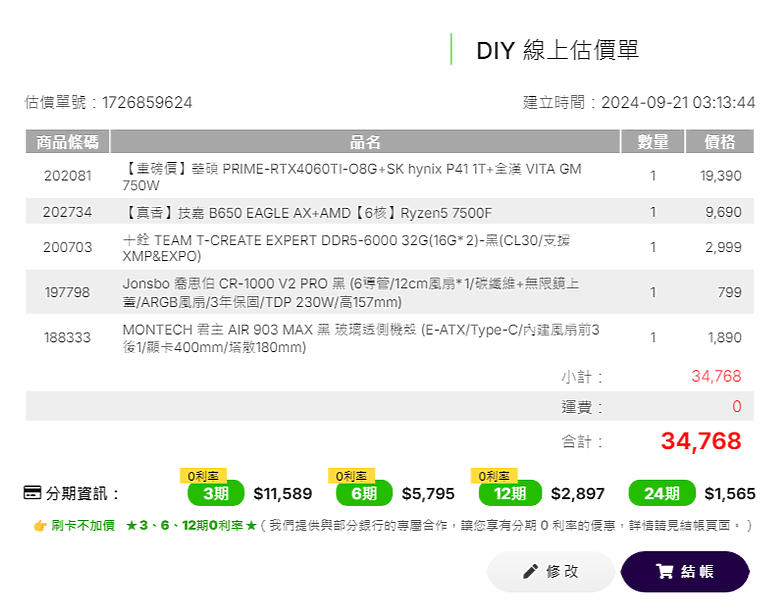Screen dimensions: 780x616
Task: Click the pointing hand emoji before 刷卡不加價
Action: point(40,525)
